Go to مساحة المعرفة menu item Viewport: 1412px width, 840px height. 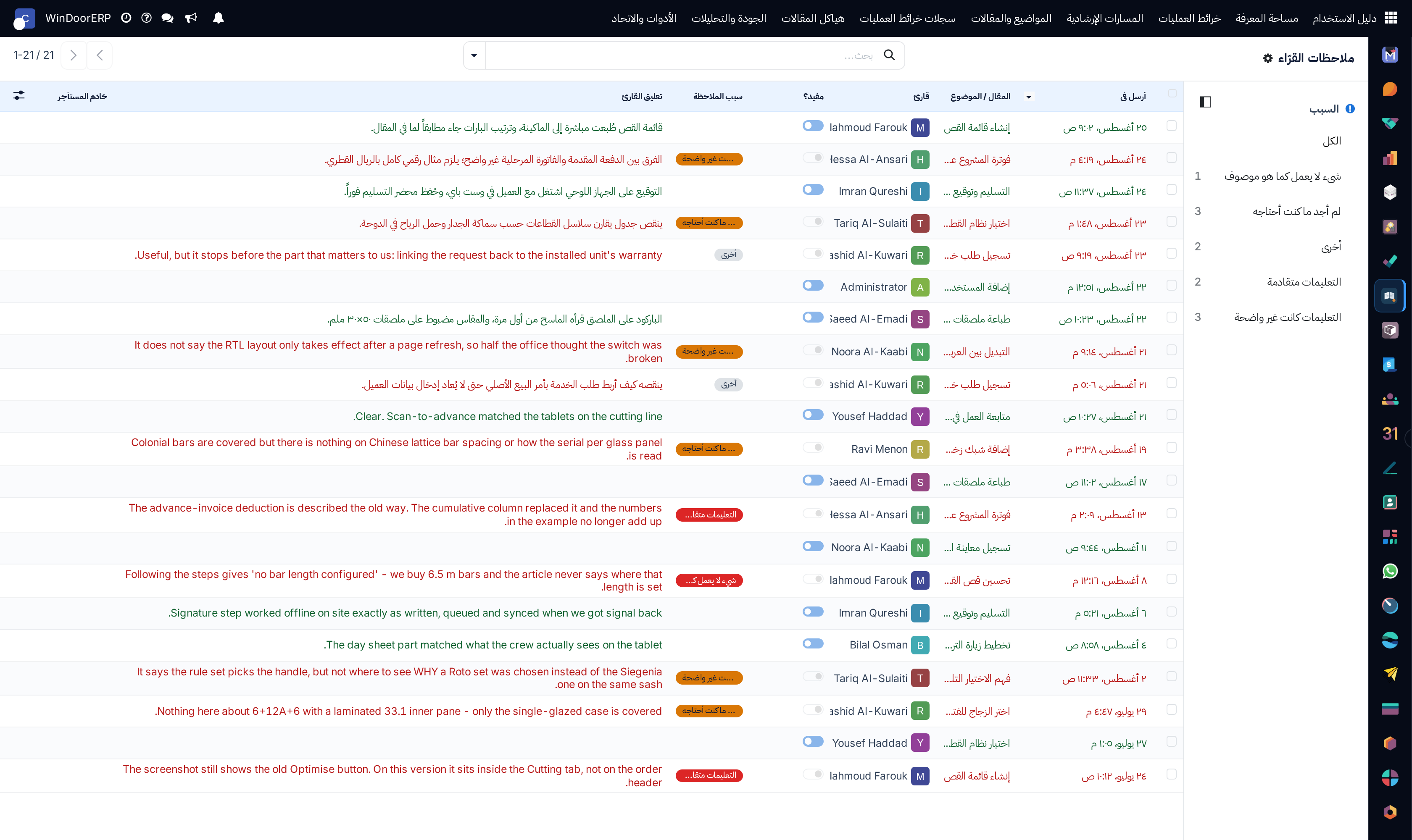1267,18
